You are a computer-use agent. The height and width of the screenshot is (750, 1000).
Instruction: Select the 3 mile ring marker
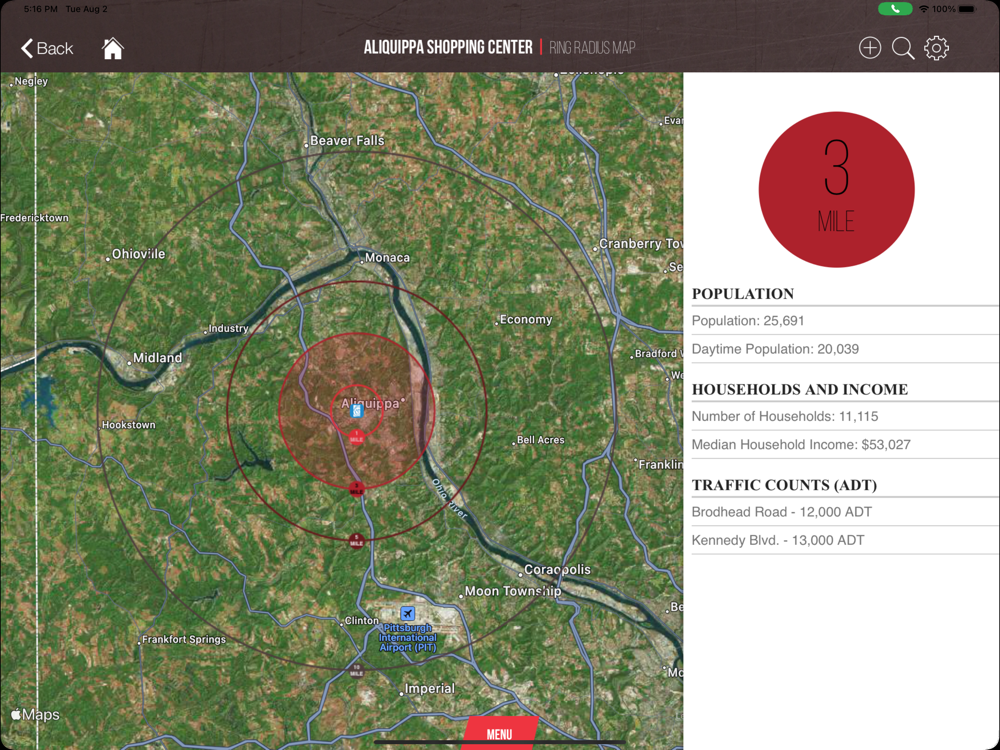(357, 489)
